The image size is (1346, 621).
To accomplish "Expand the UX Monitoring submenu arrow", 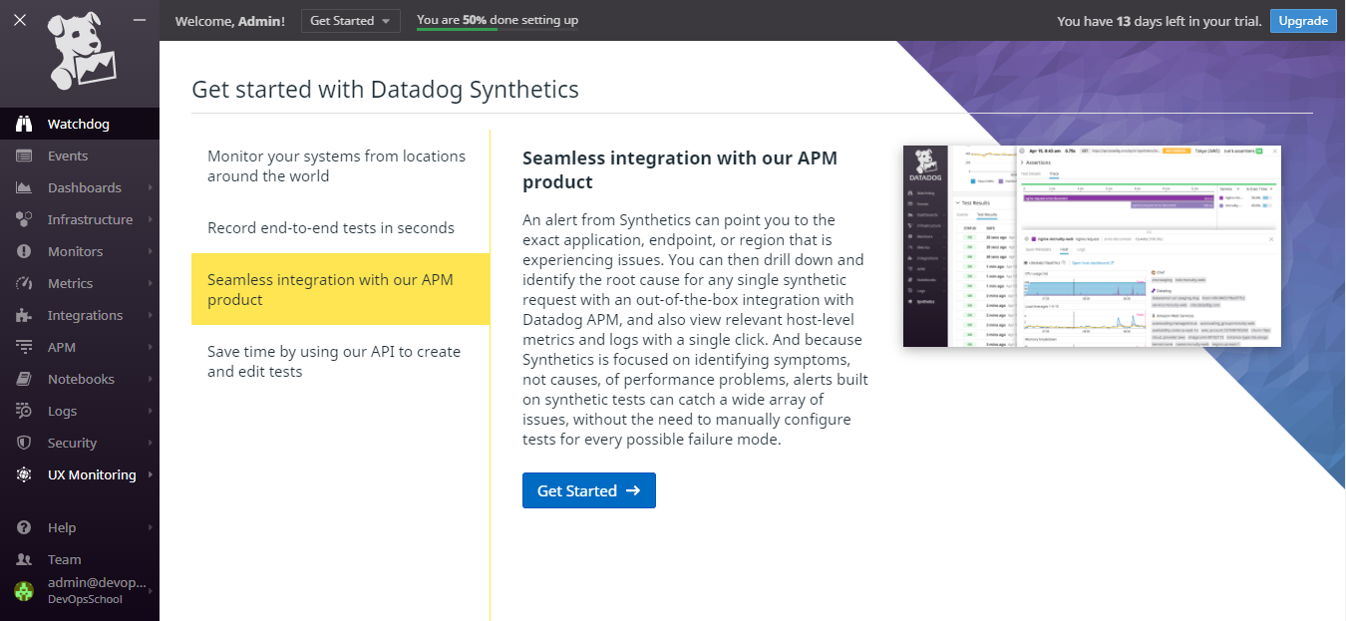I will click(x=150, y=475).
